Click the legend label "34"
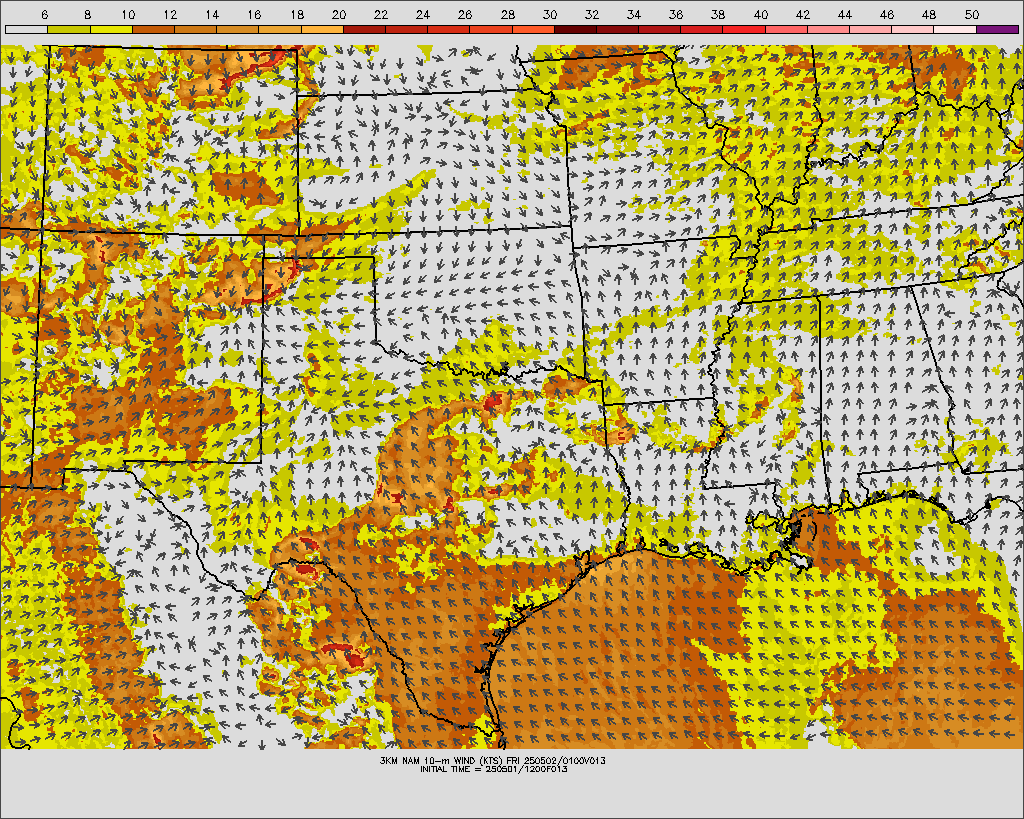The image size is (1024, 819). [634, 14]
